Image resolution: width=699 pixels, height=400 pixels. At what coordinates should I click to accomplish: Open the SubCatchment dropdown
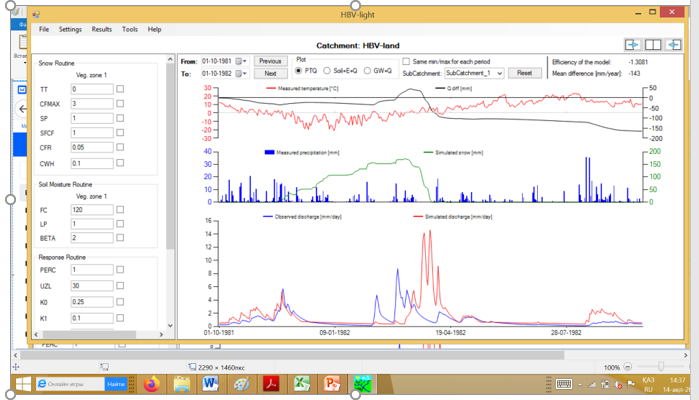473,73
